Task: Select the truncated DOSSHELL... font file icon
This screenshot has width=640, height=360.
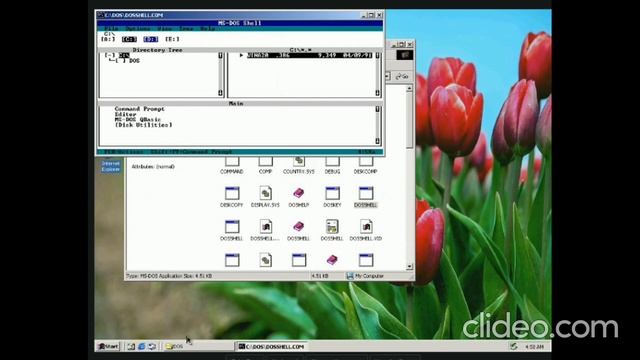Action: [x=265, y=227]
